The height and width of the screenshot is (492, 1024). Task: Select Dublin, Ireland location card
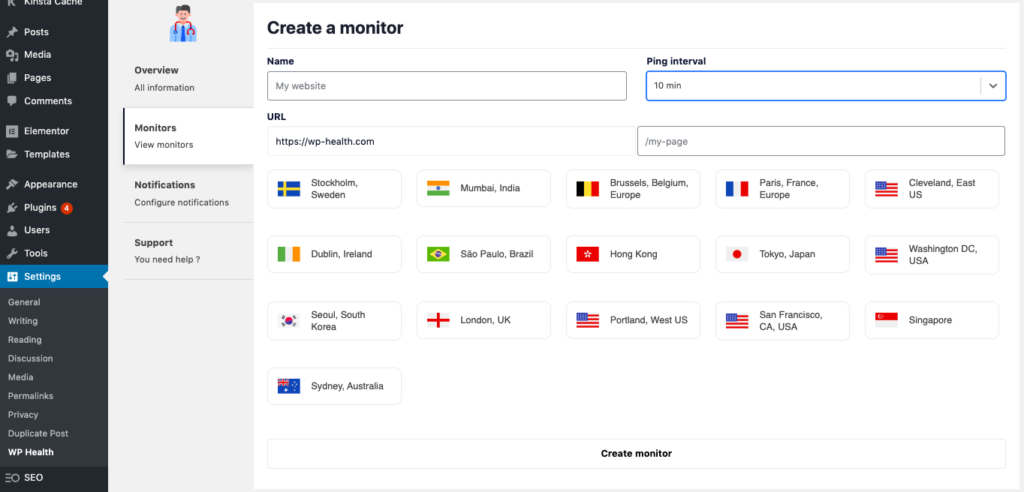(x=334, y=255)
